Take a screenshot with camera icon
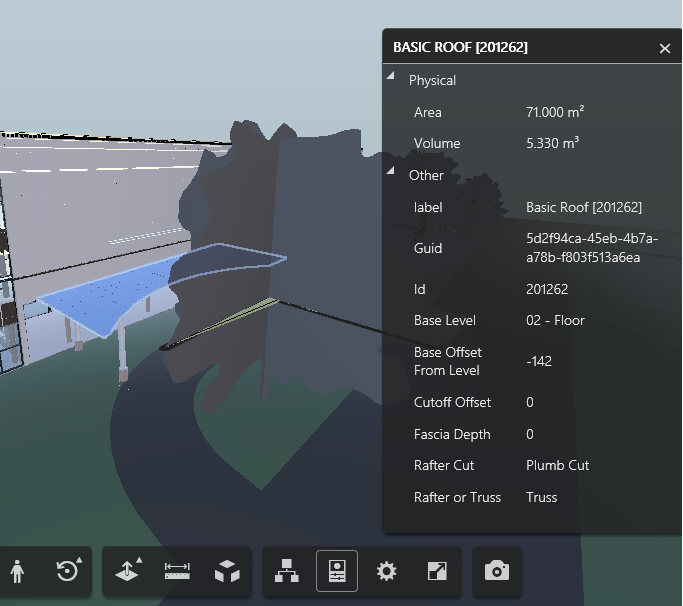This screenshot has height=606, width=683. (496, 571)
